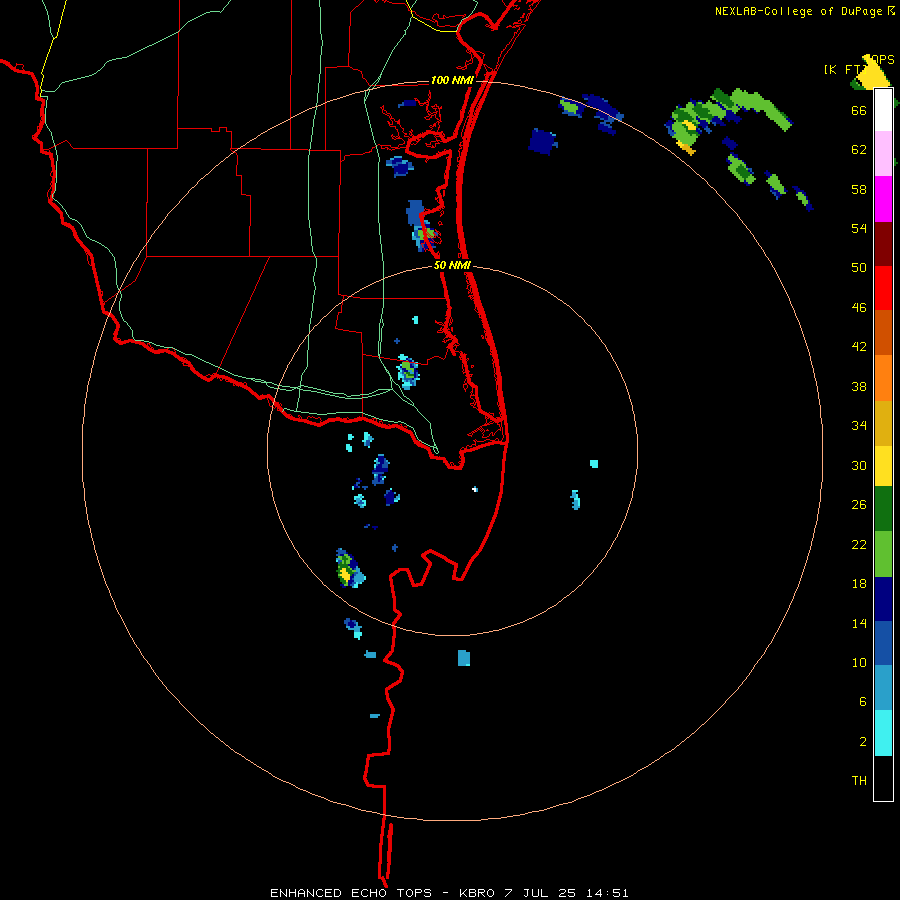
Task: Click the legend value 38
Action: [859, 386]
